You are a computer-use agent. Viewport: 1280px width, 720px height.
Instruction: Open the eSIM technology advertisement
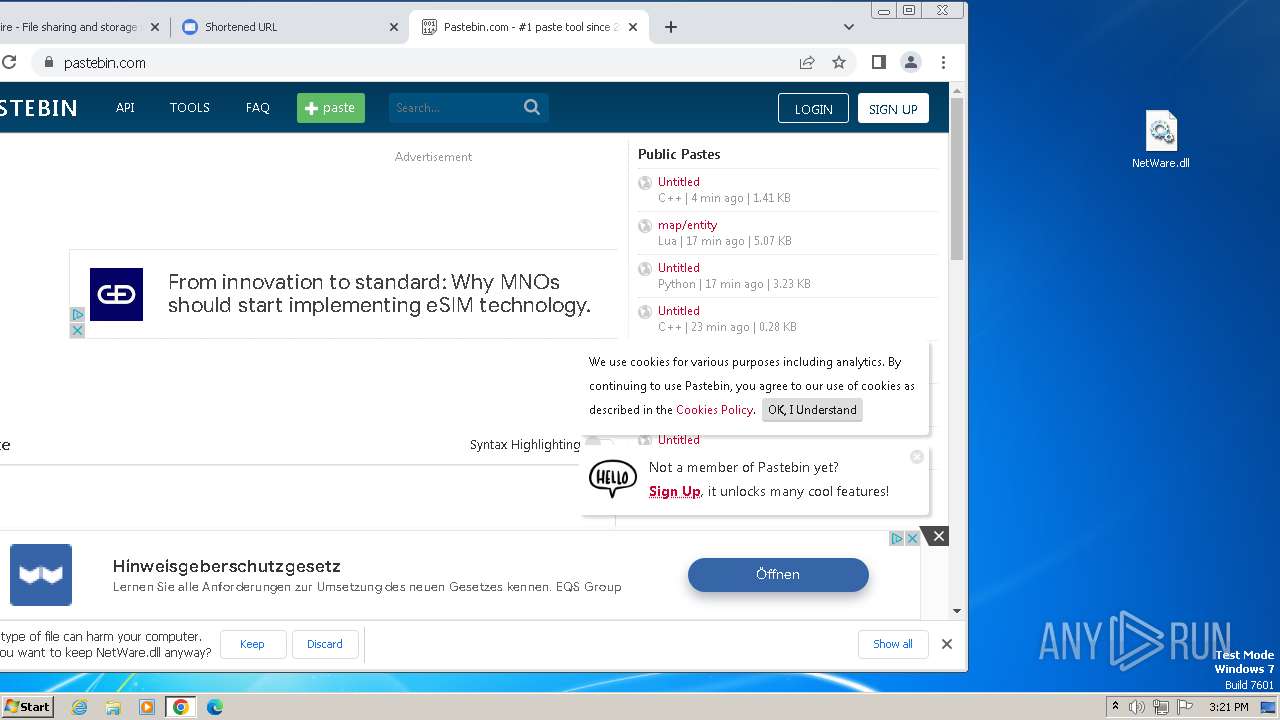tap(379, 294)
